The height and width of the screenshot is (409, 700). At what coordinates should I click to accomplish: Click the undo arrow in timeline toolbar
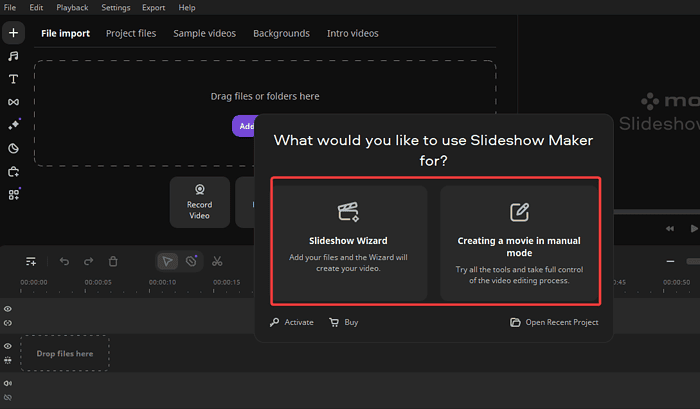coord(65,261)
